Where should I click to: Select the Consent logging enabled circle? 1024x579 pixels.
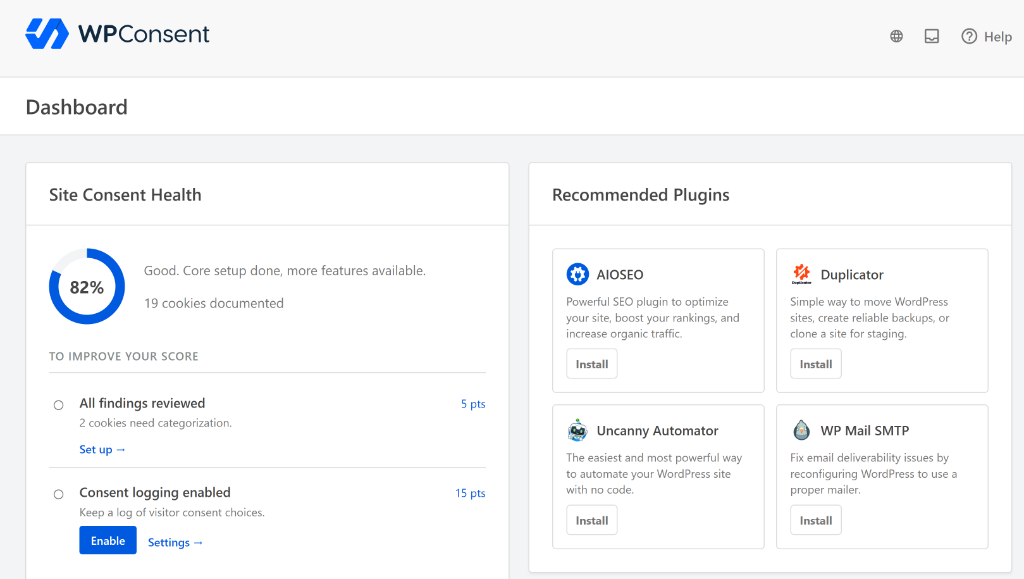point(59,494)
